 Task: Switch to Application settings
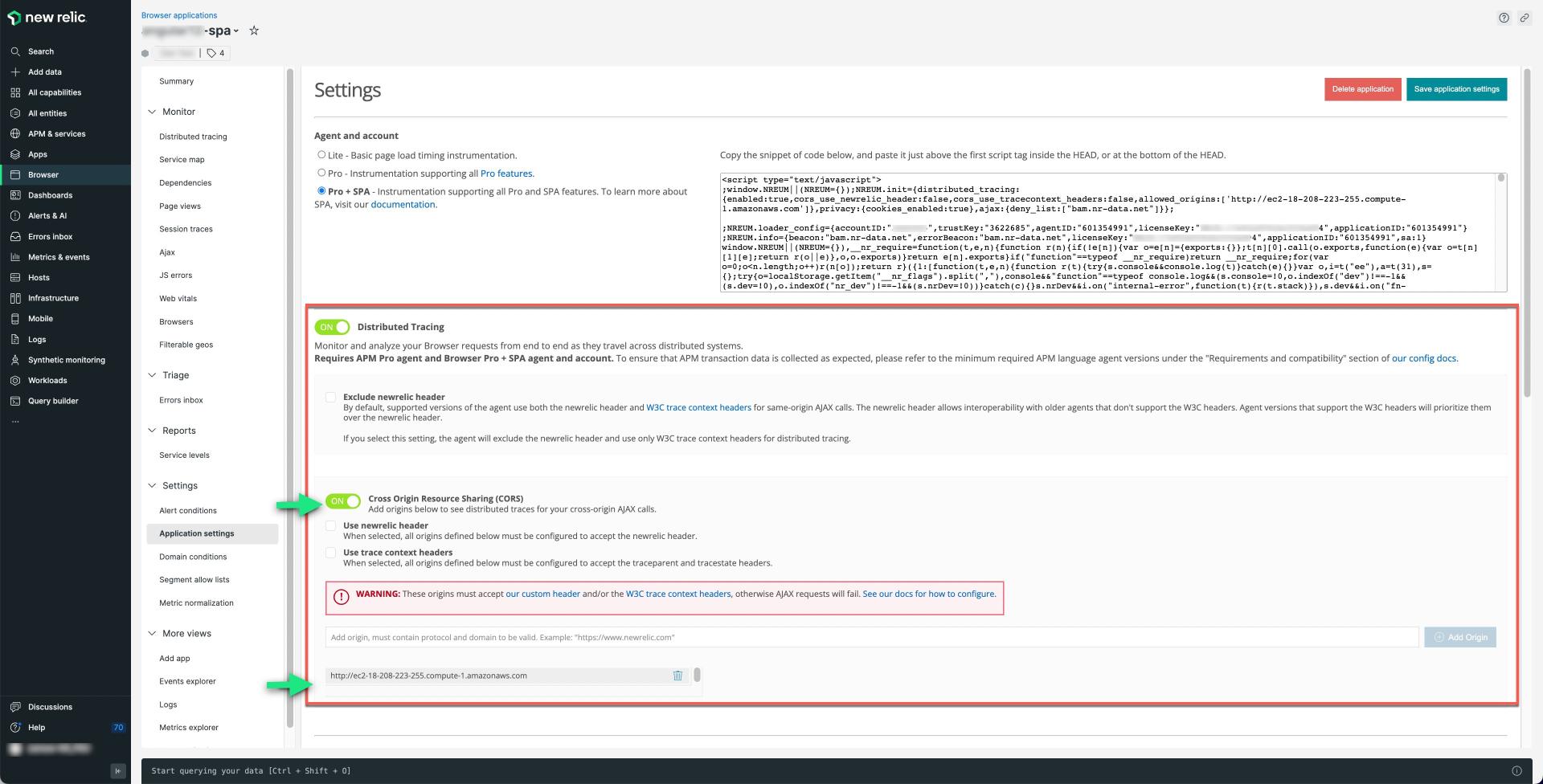coord(197,533)
